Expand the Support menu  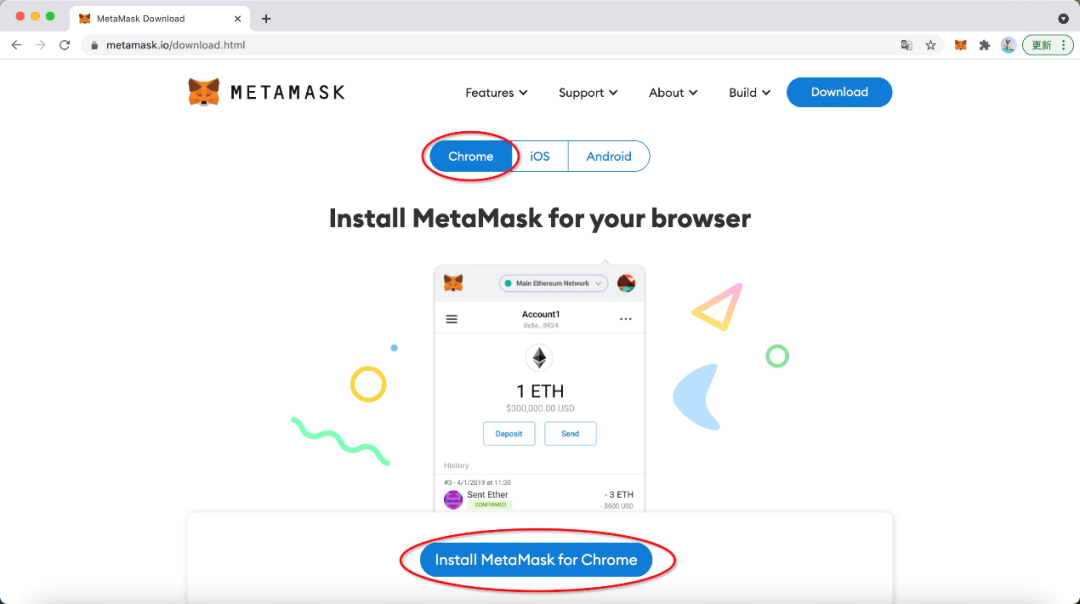(x=588, y=92)
